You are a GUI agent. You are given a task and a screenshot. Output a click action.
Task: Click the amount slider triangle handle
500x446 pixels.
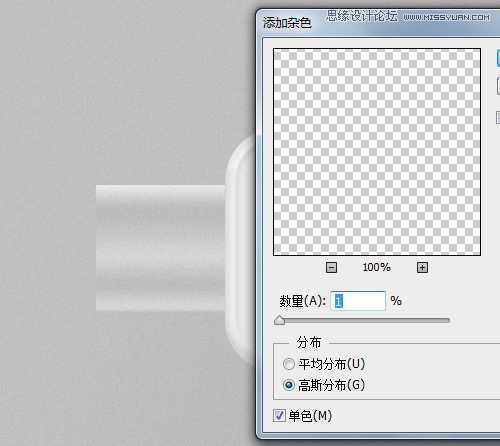click(x=279, y=320)
